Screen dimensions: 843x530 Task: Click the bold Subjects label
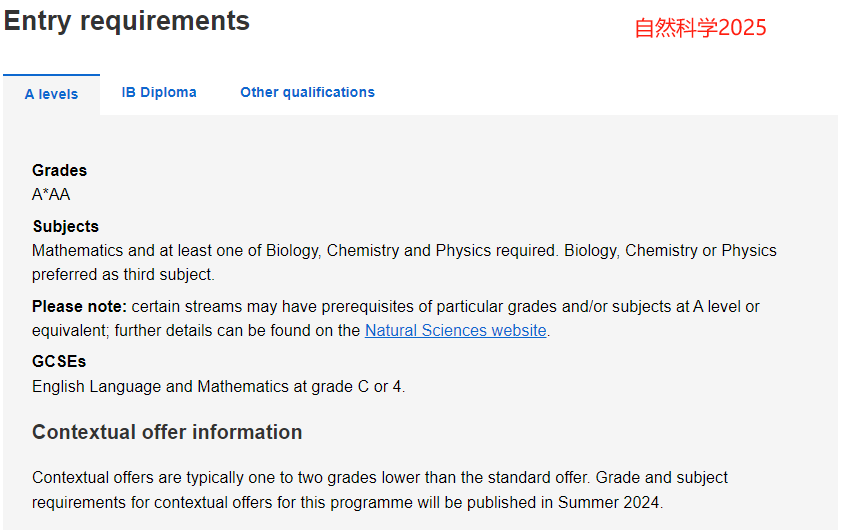click(66, 226)
